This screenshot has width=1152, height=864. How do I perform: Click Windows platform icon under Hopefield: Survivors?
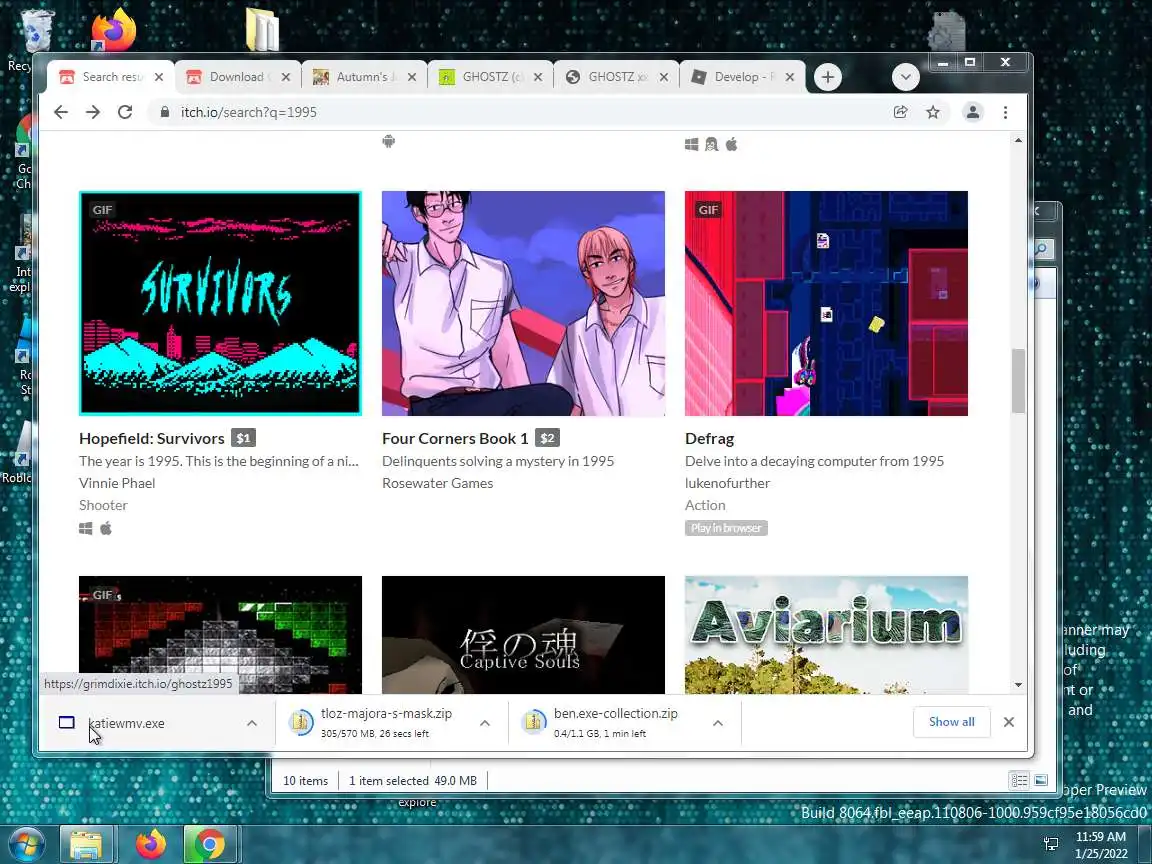(x=86, y=528)
